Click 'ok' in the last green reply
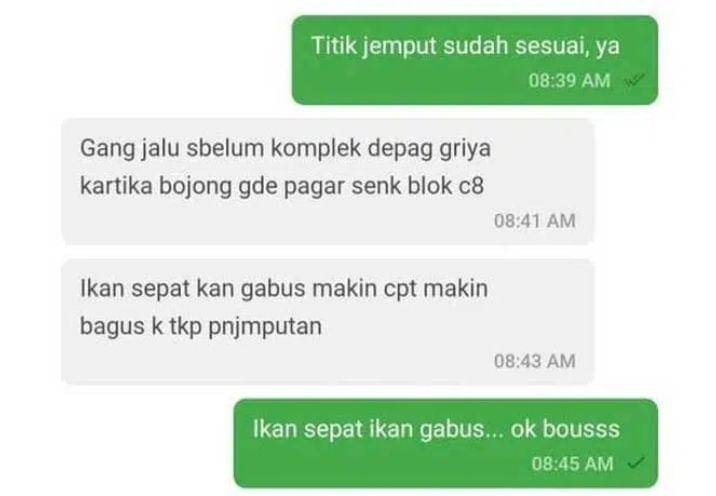The width and height of the screenshot is (716, 496). [x=523, y=430]
